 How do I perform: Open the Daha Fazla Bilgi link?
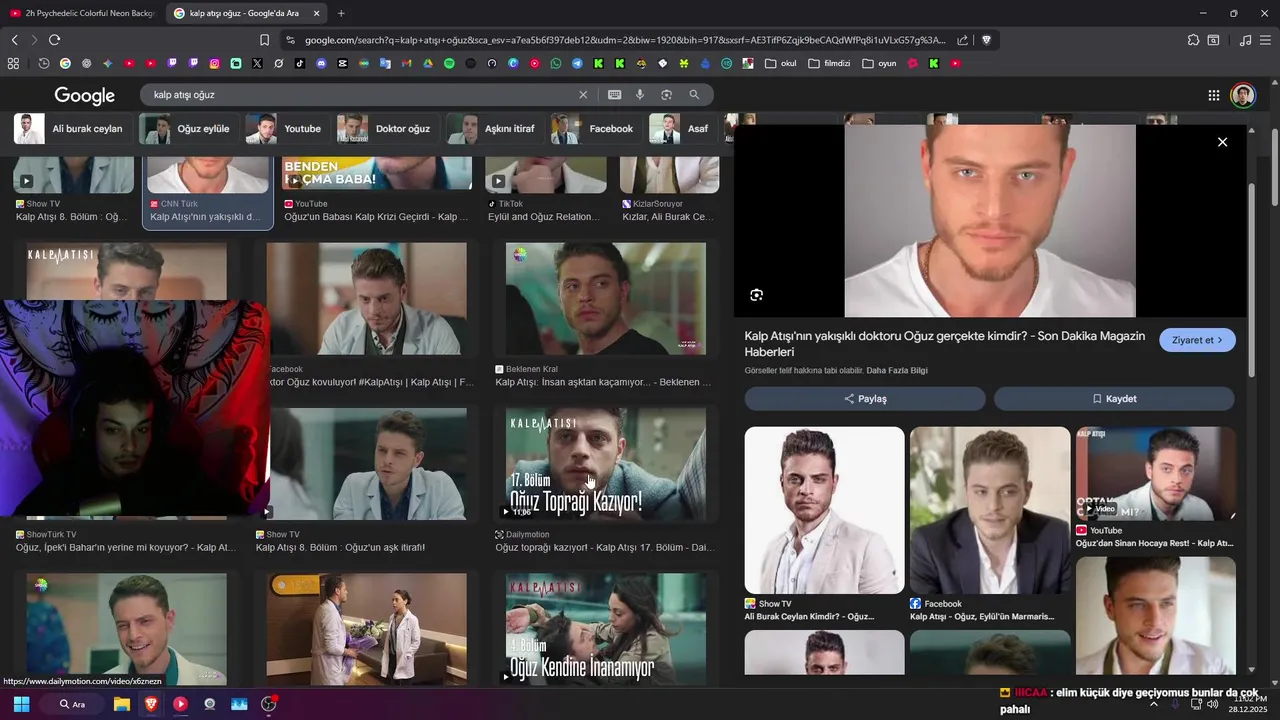point(897,370)
